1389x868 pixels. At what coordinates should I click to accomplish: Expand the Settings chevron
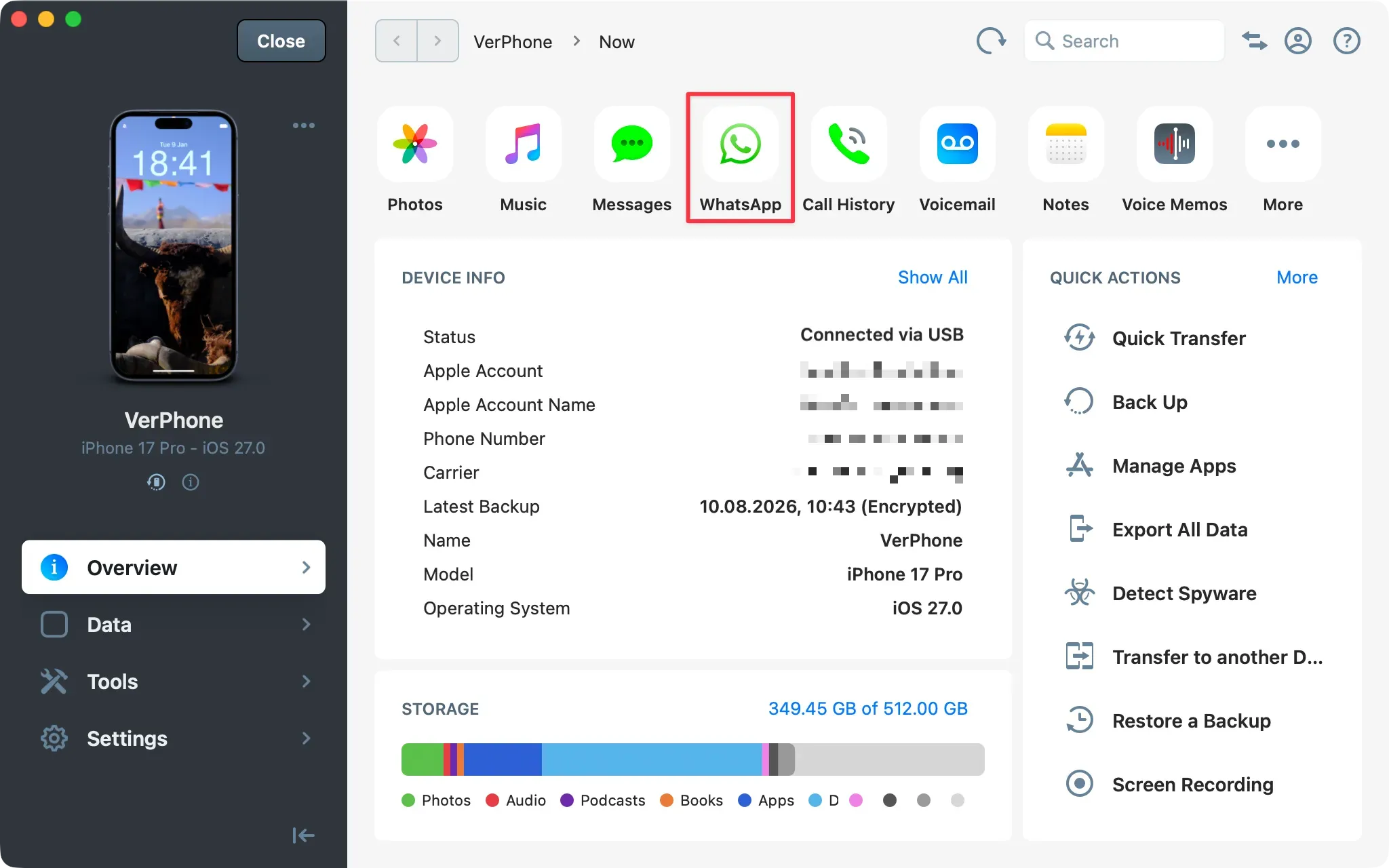tap(307, 738)
